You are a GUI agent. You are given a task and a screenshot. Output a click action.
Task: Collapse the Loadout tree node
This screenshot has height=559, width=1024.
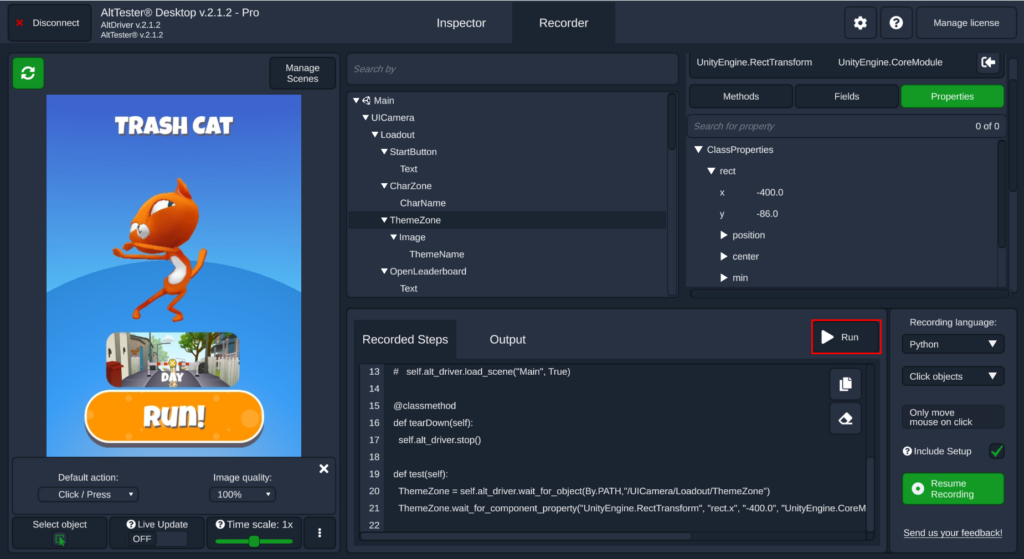click(x=375, y=135)
